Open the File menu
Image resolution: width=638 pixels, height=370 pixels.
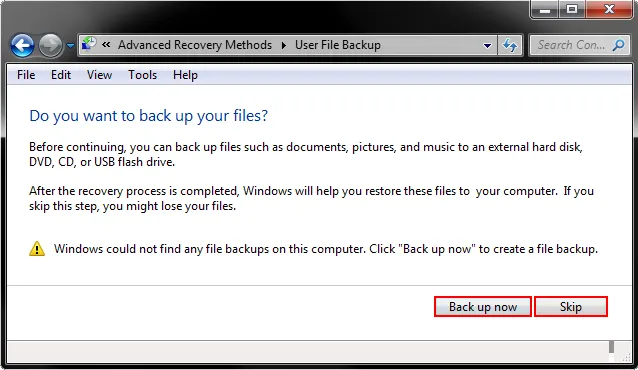tap(26, 75)
